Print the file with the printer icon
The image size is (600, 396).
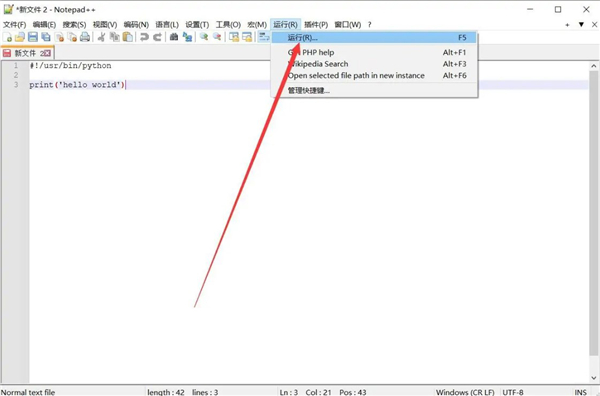[85, 37]
